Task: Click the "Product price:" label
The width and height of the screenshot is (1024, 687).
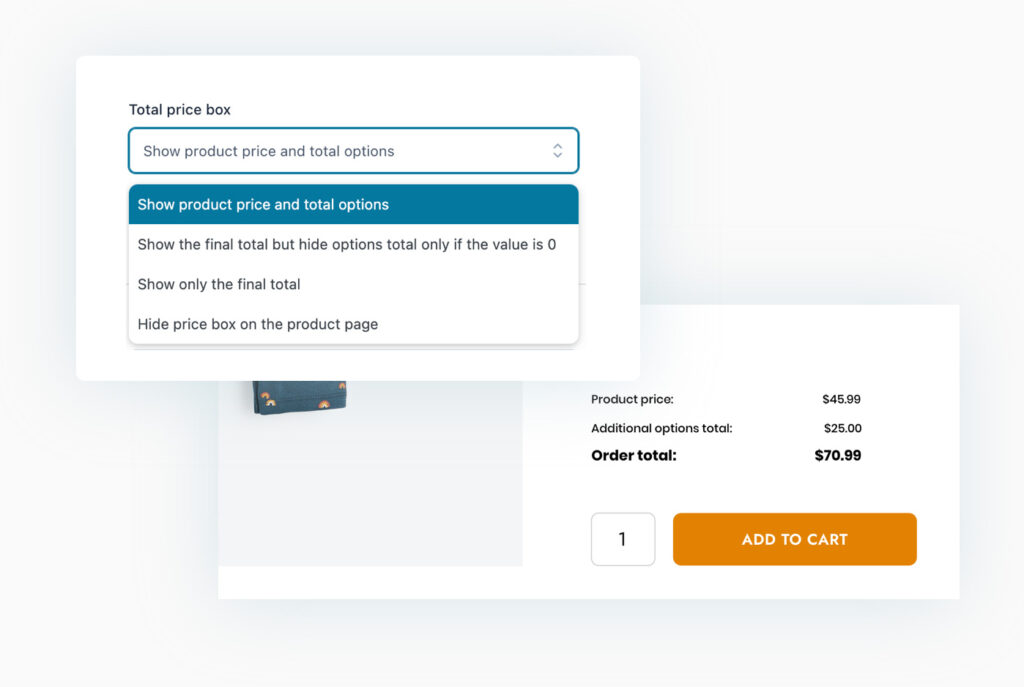Action: (632, 399)
